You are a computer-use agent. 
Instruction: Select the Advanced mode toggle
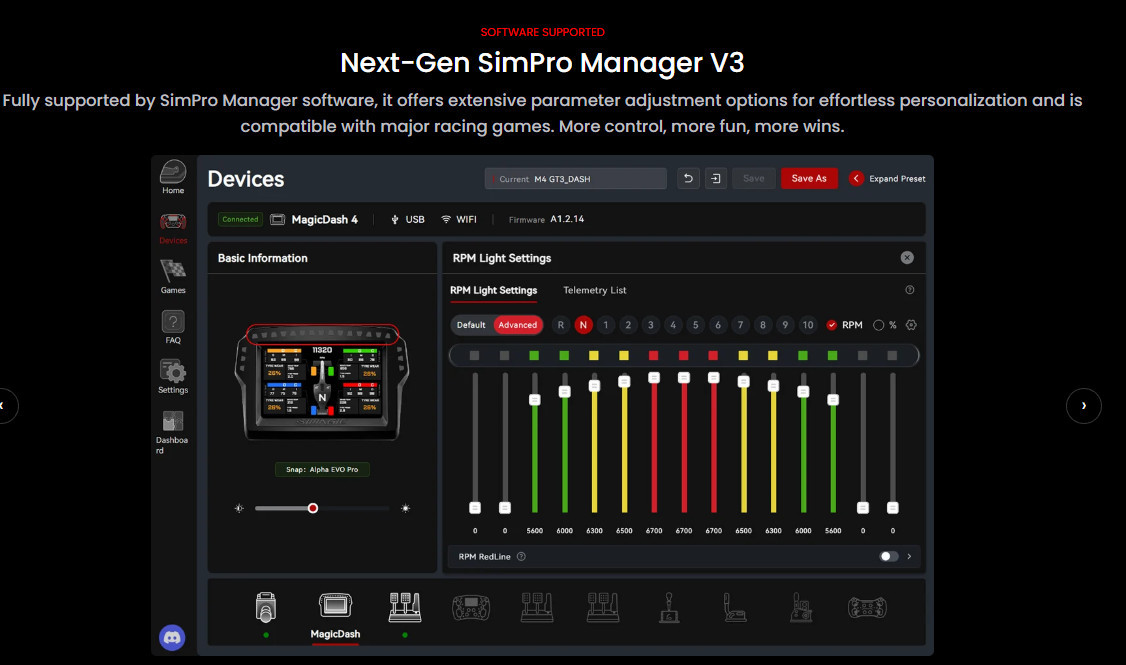pos(518,325)
